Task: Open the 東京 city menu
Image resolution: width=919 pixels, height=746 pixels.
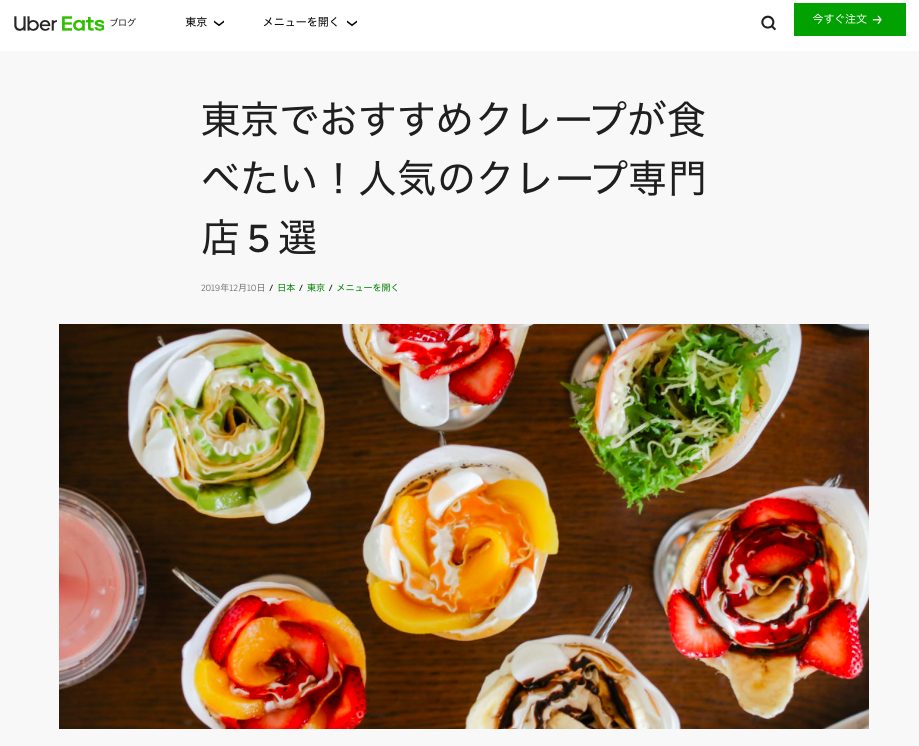Action: click(x=205, y=22)
